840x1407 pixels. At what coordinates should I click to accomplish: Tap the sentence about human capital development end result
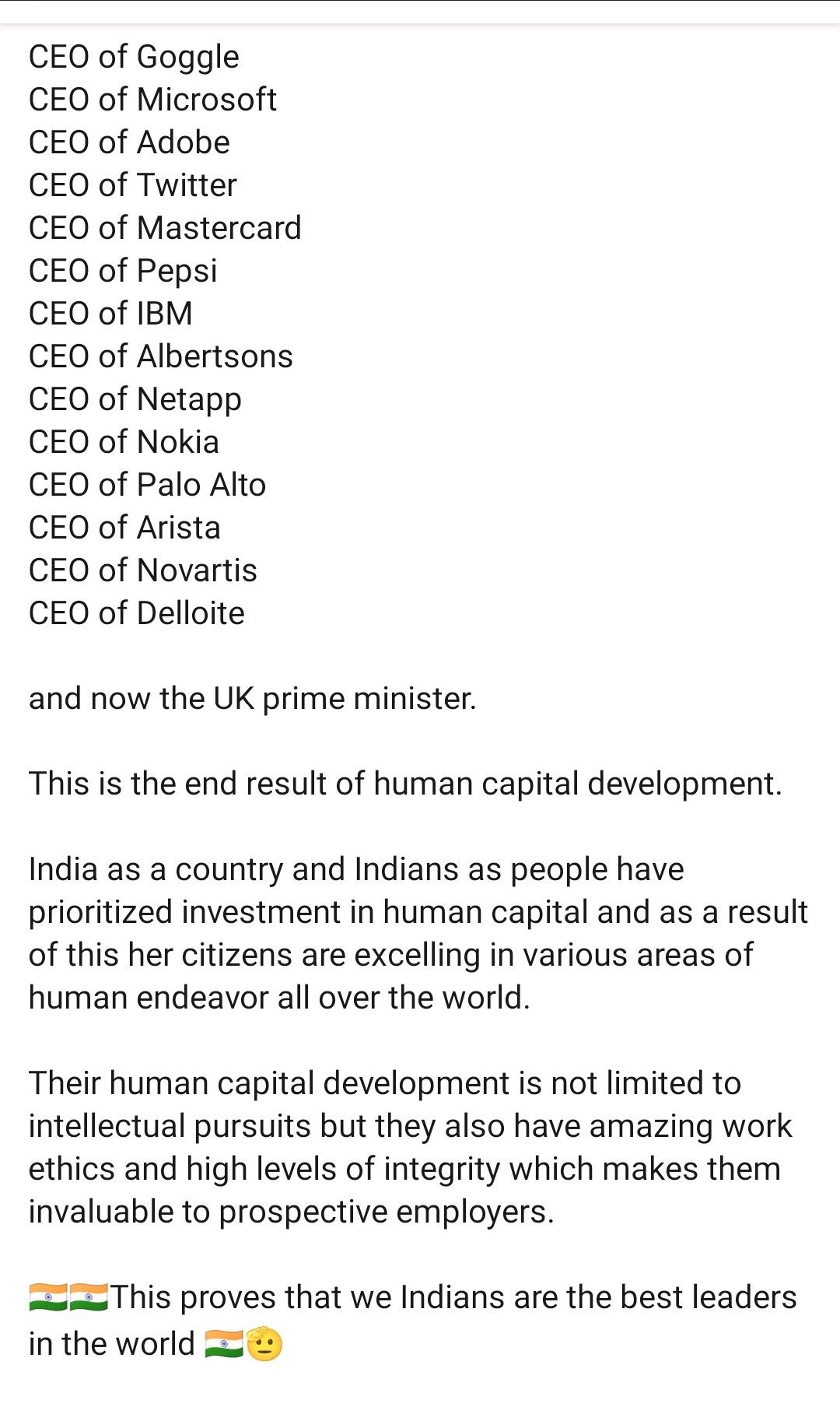(405, 784)
